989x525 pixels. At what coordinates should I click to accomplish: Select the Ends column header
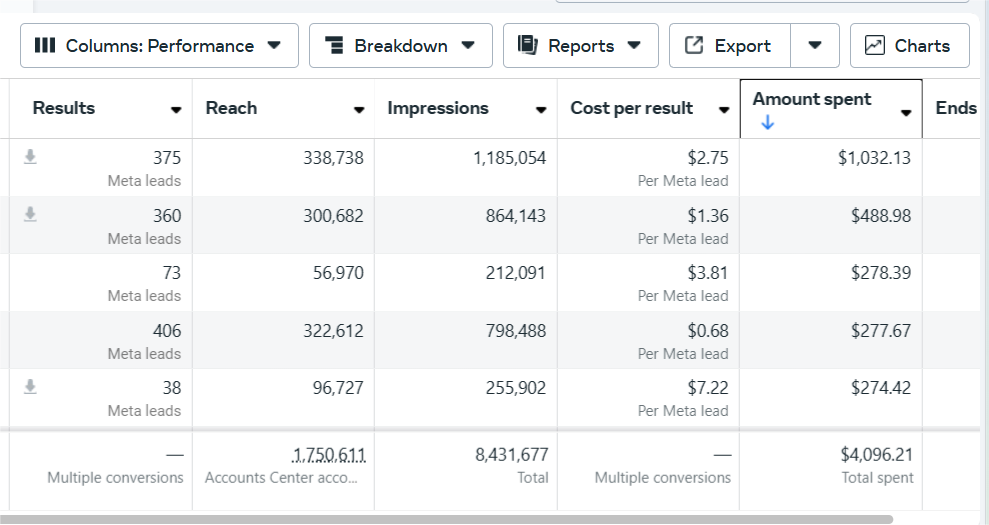coord(956,108)
